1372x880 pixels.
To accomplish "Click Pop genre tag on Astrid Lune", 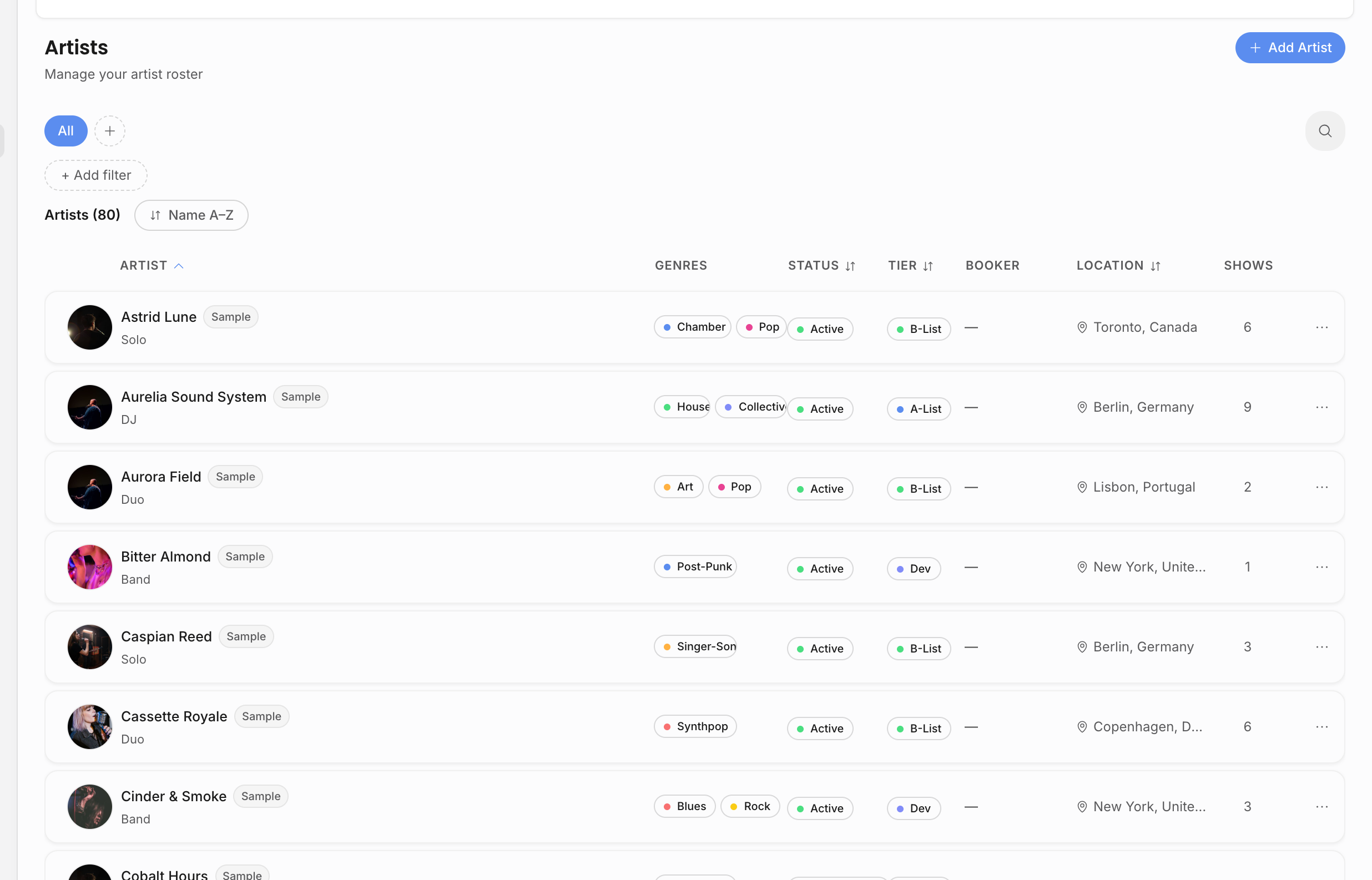I will [761, 327].
